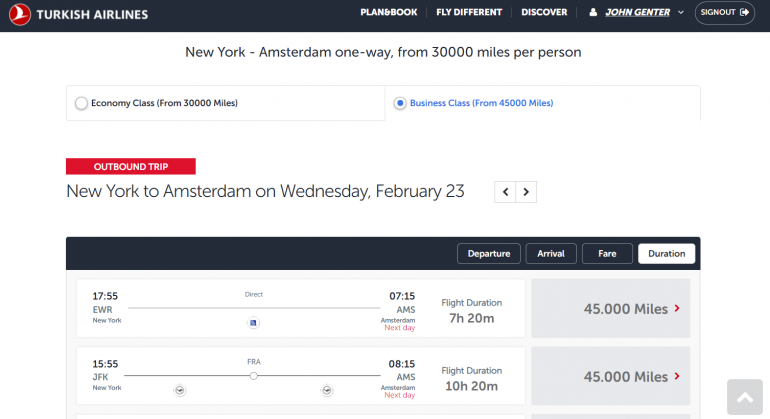Click the Signout button
Viewport: 770px width, 419px height.
[x=725, y=13]
